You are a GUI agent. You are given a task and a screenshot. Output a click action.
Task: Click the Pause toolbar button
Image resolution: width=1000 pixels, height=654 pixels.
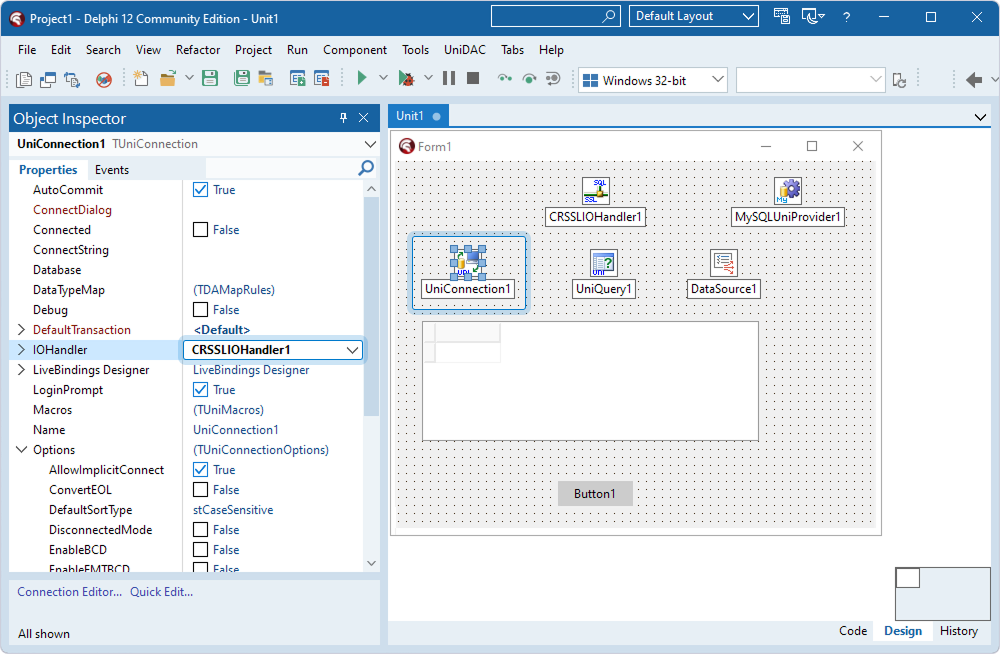[x=449, y=78]
